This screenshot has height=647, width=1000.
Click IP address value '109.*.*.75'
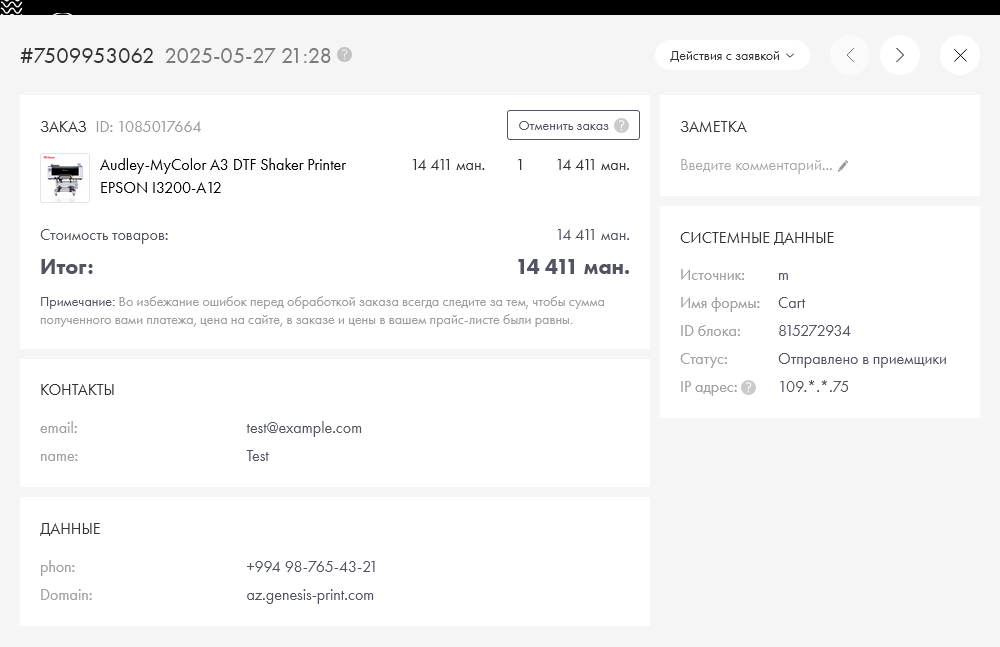[x=813, y=387]
